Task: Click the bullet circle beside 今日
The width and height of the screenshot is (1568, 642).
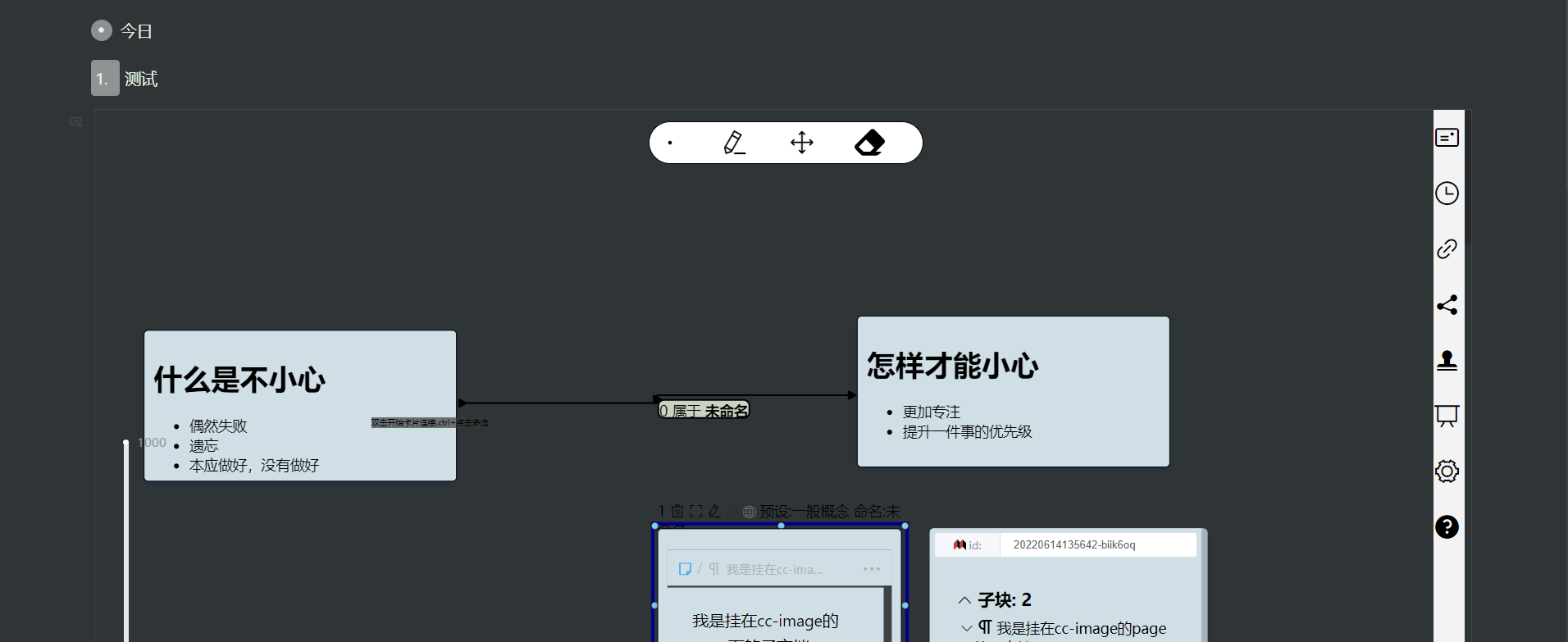Action: click(x=101, y=30)
